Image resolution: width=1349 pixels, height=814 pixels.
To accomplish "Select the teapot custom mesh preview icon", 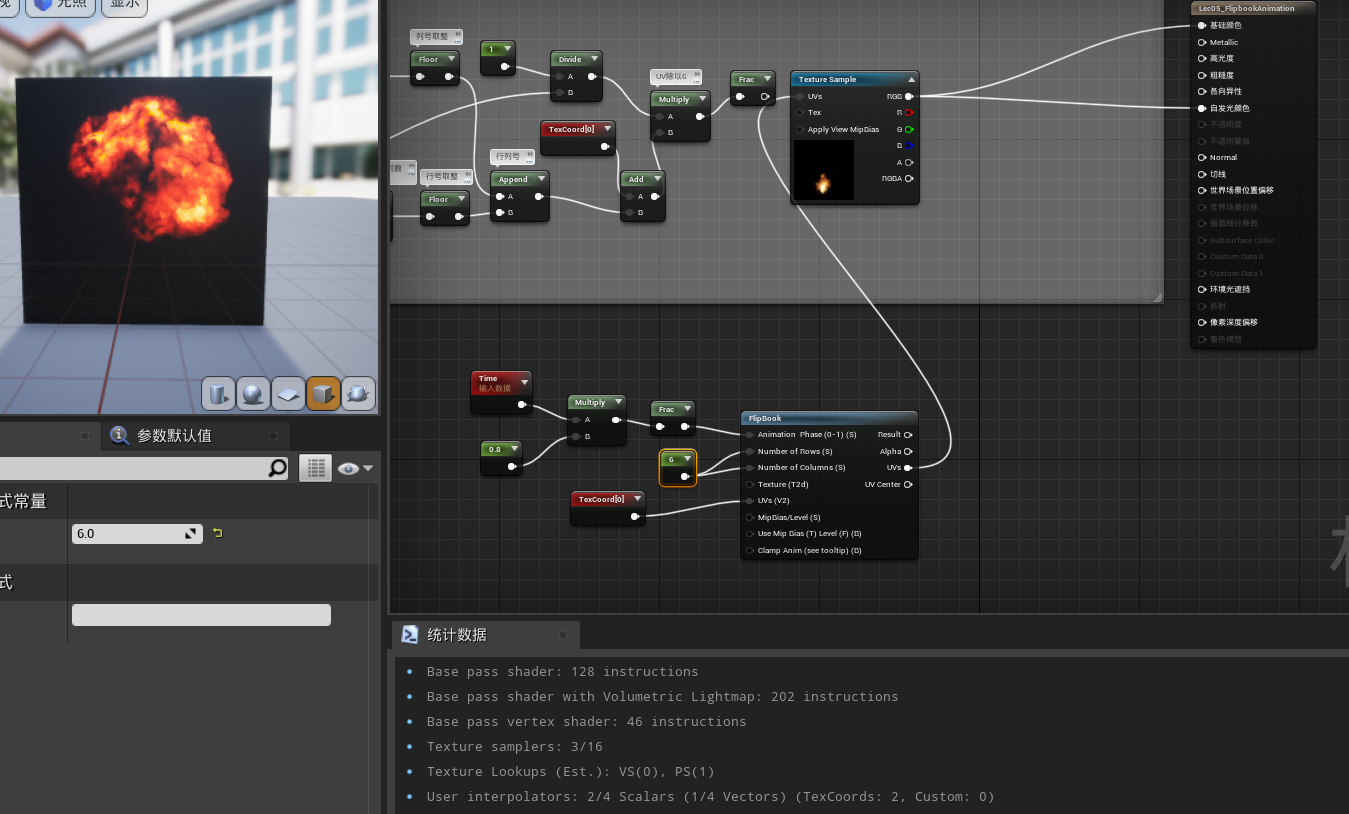I will coord(358,394).
